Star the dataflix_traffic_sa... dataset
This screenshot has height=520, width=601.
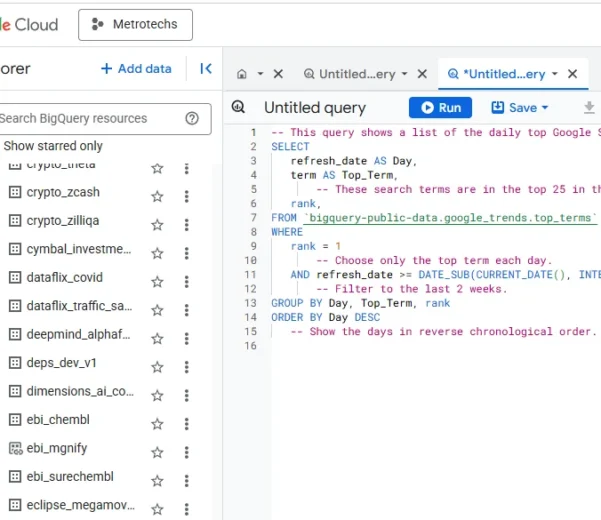click(x=157, y=310)
